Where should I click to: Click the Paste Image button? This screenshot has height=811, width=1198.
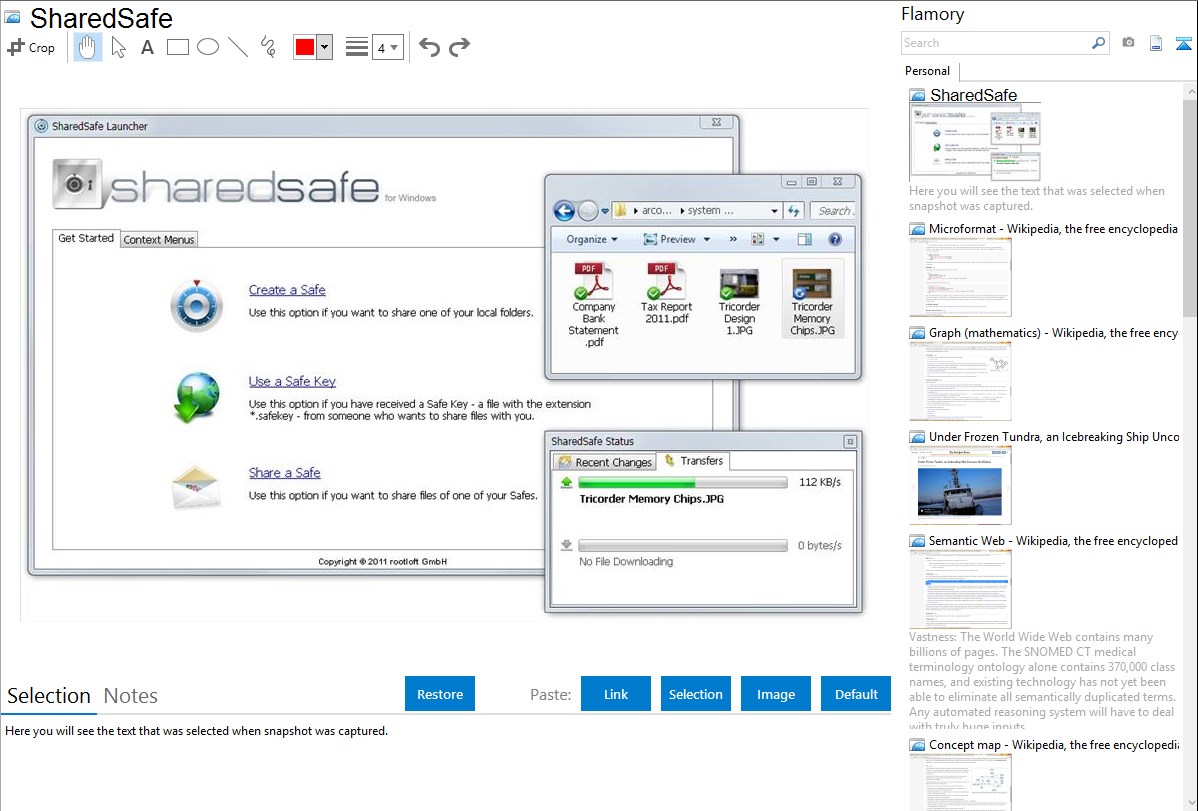coord(775,694)
